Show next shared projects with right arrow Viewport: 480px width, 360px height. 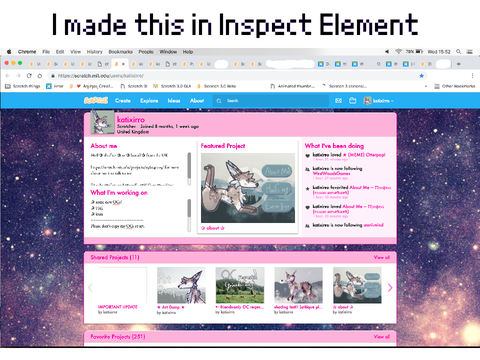coord(390,288)
